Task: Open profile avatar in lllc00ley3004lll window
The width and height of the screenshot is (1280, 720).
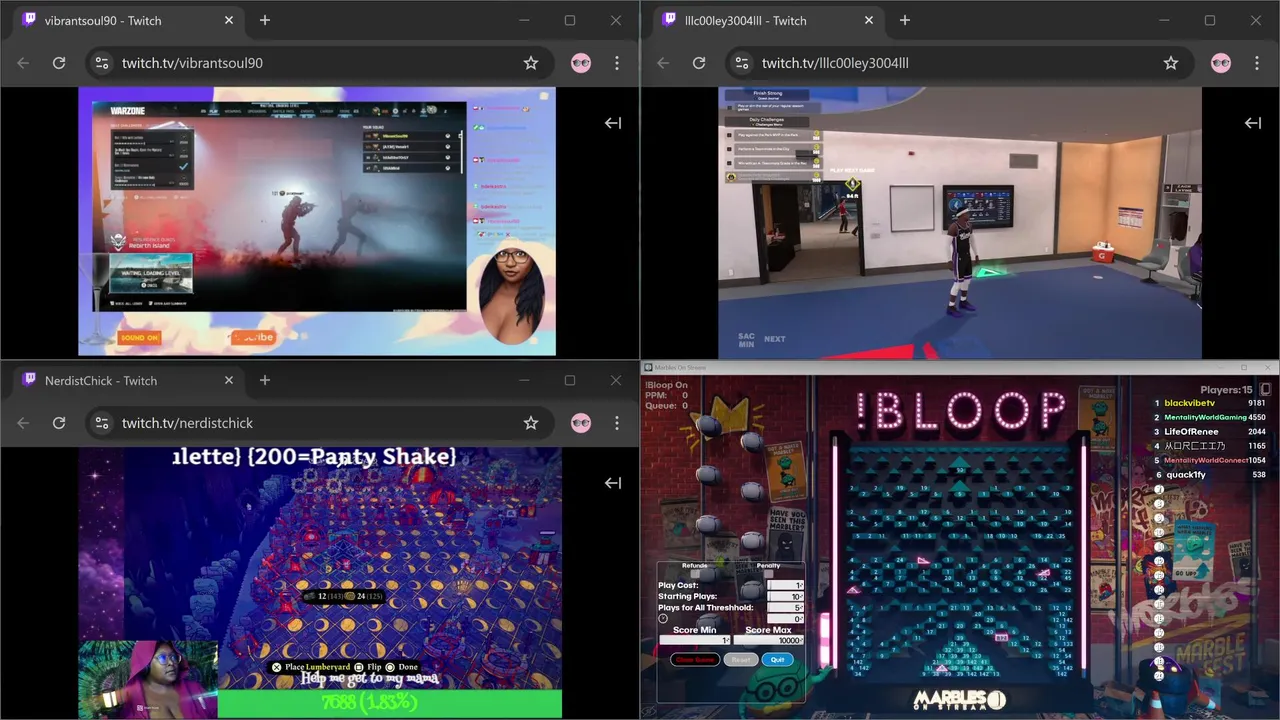Action: 1221,63
